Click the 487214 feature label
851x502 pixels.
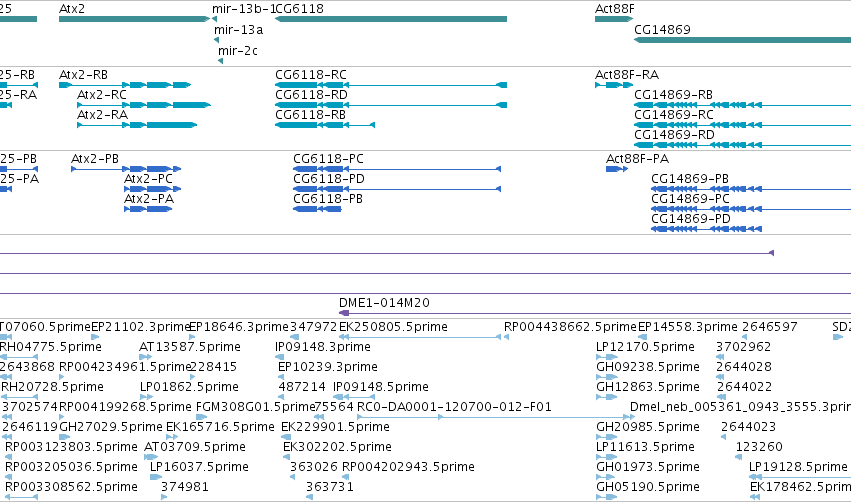coord(302,387)
